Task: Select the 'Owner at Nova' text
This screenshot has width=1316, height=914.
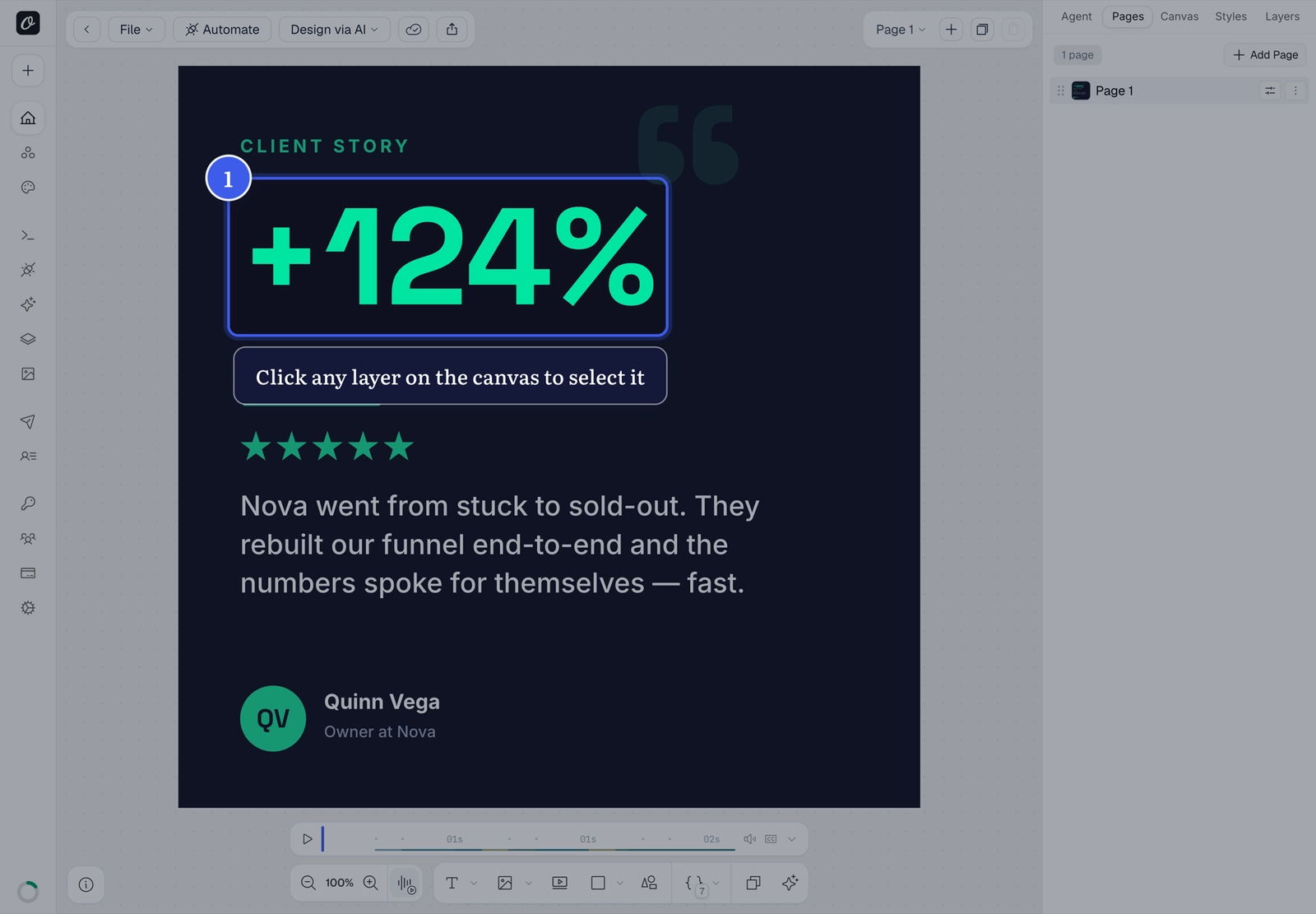Action: coord(380,732)
